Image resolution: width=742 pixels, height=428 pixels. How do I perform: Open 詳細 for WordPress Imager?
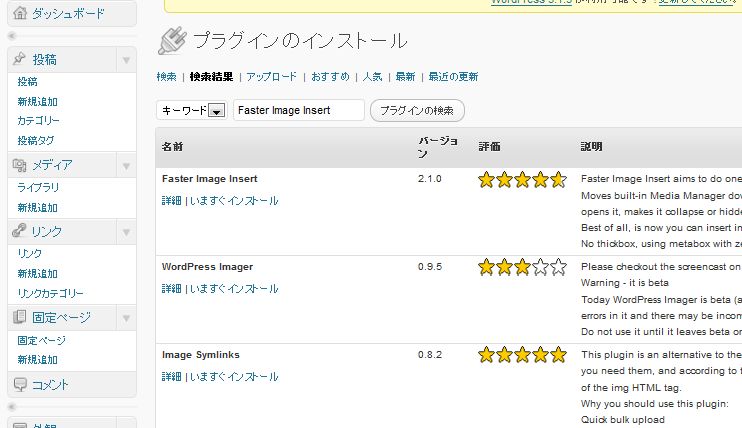coord(171,289)
